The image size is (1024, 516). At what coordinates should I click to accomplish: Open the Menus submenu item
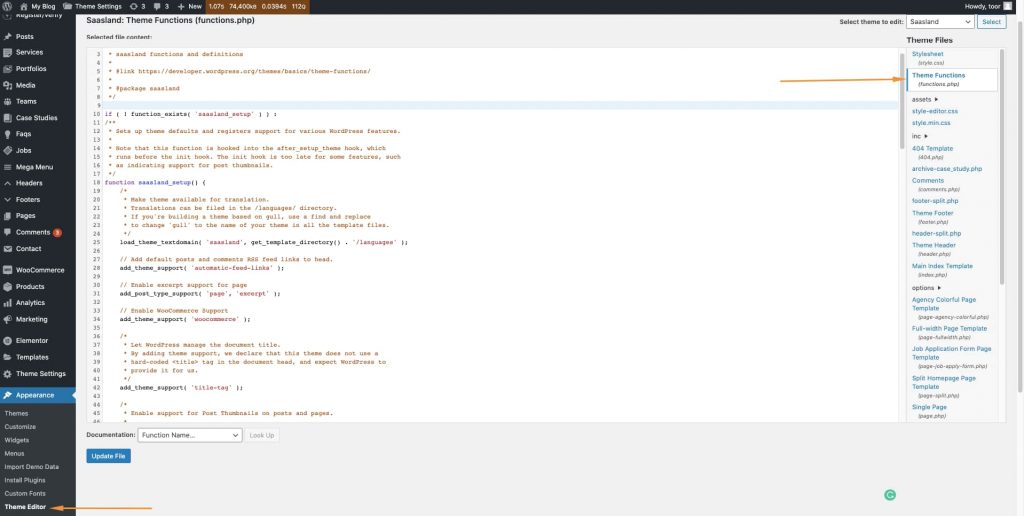(14, 453)
